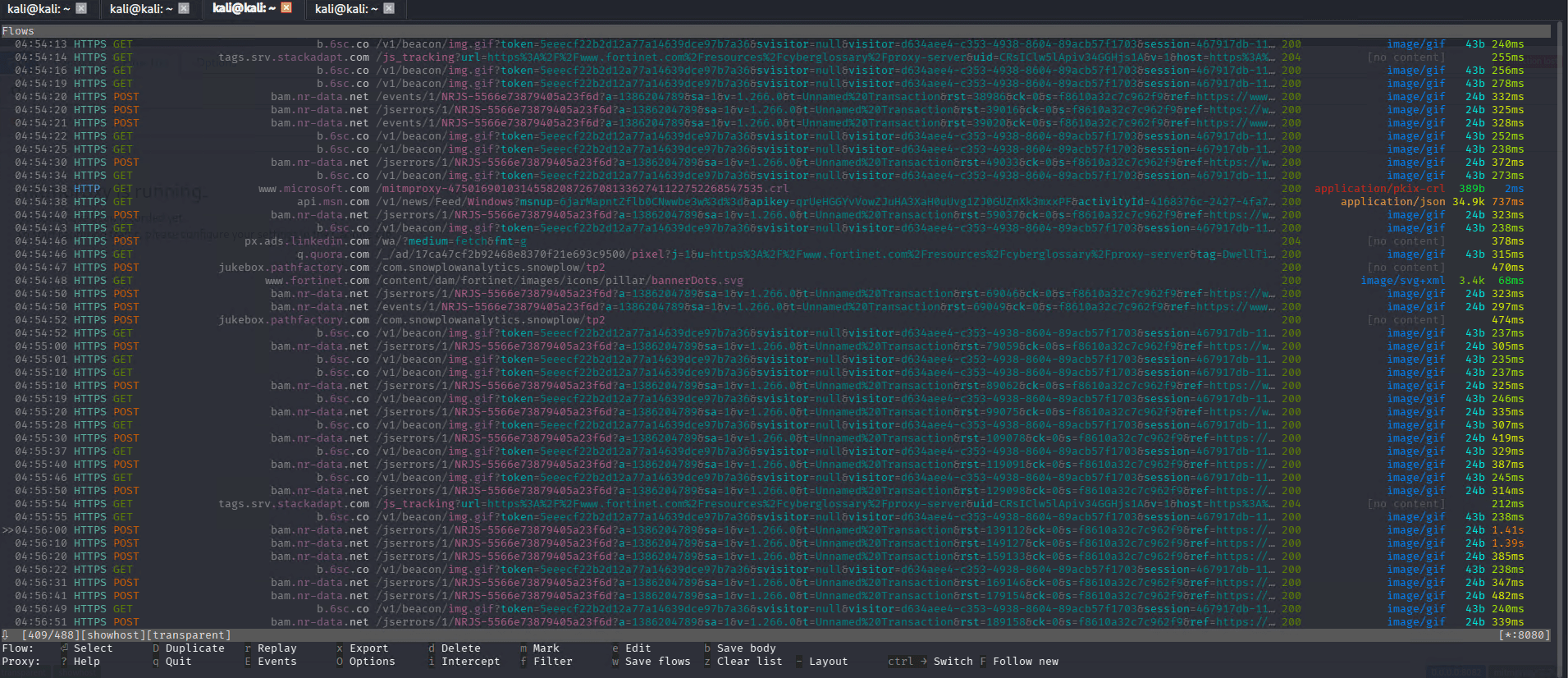The height and width of the screenshot is (678, 1568).
Task: Click the 1.41s response time
Action: click(x=1508, y=530)
